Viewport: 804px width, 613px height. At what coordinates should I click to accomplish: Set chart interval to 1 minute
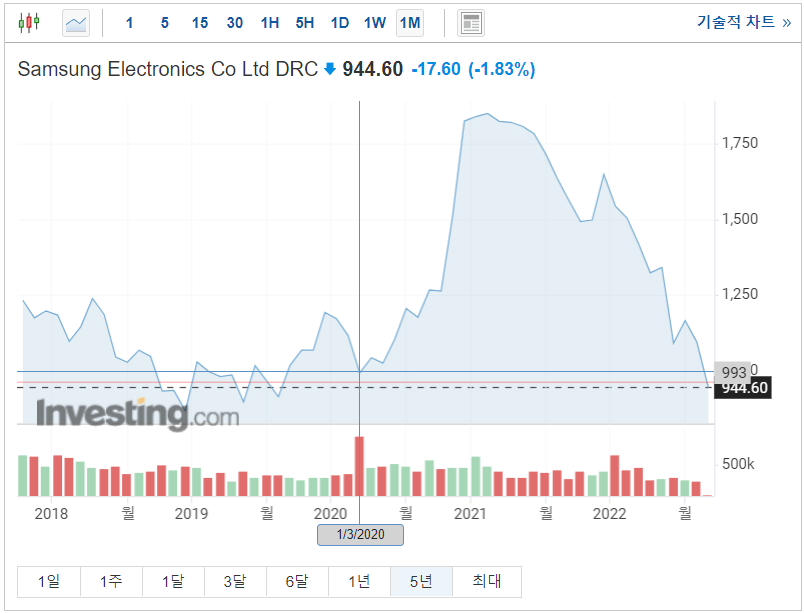pos(129,23)
